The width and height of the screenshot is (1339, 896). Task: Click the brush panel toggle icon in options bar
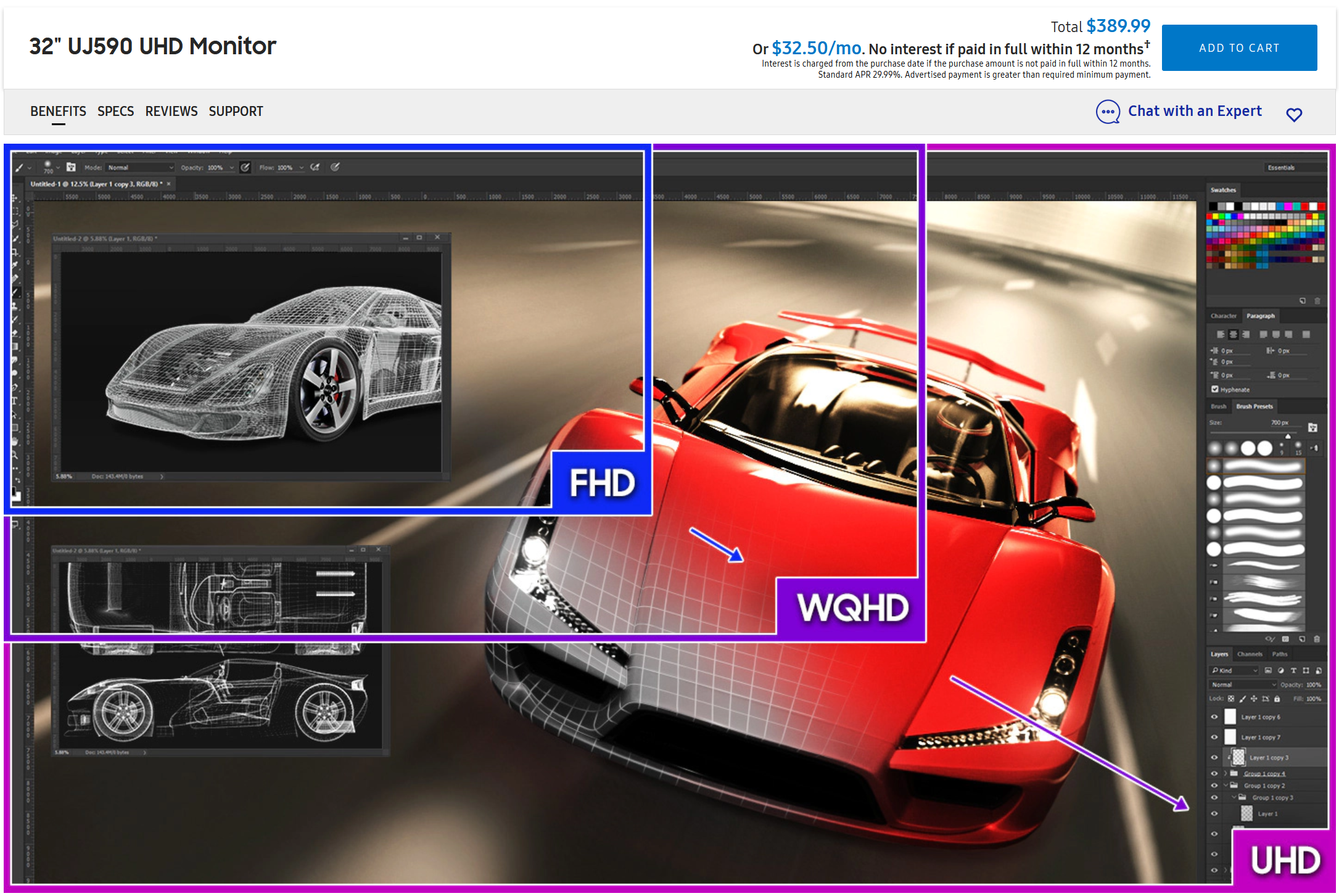tap(71, 167)
